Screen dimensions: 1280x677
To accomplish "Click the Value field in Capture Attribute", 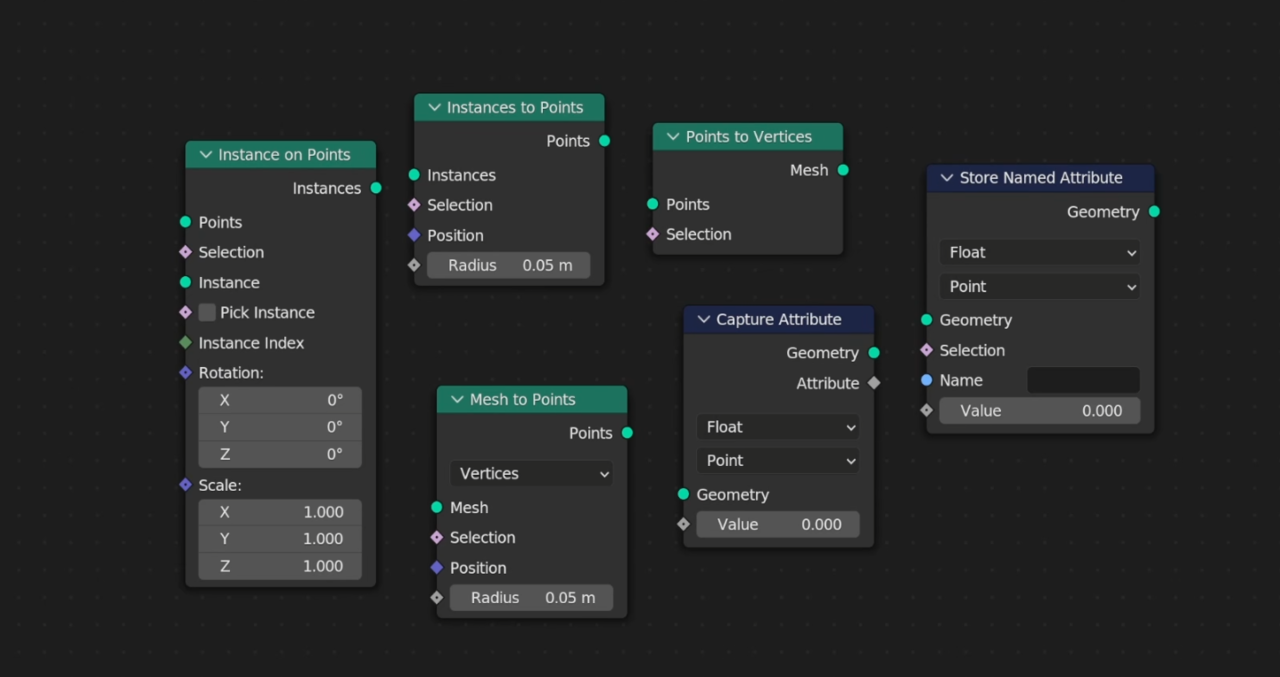I will tap(778, 525).
